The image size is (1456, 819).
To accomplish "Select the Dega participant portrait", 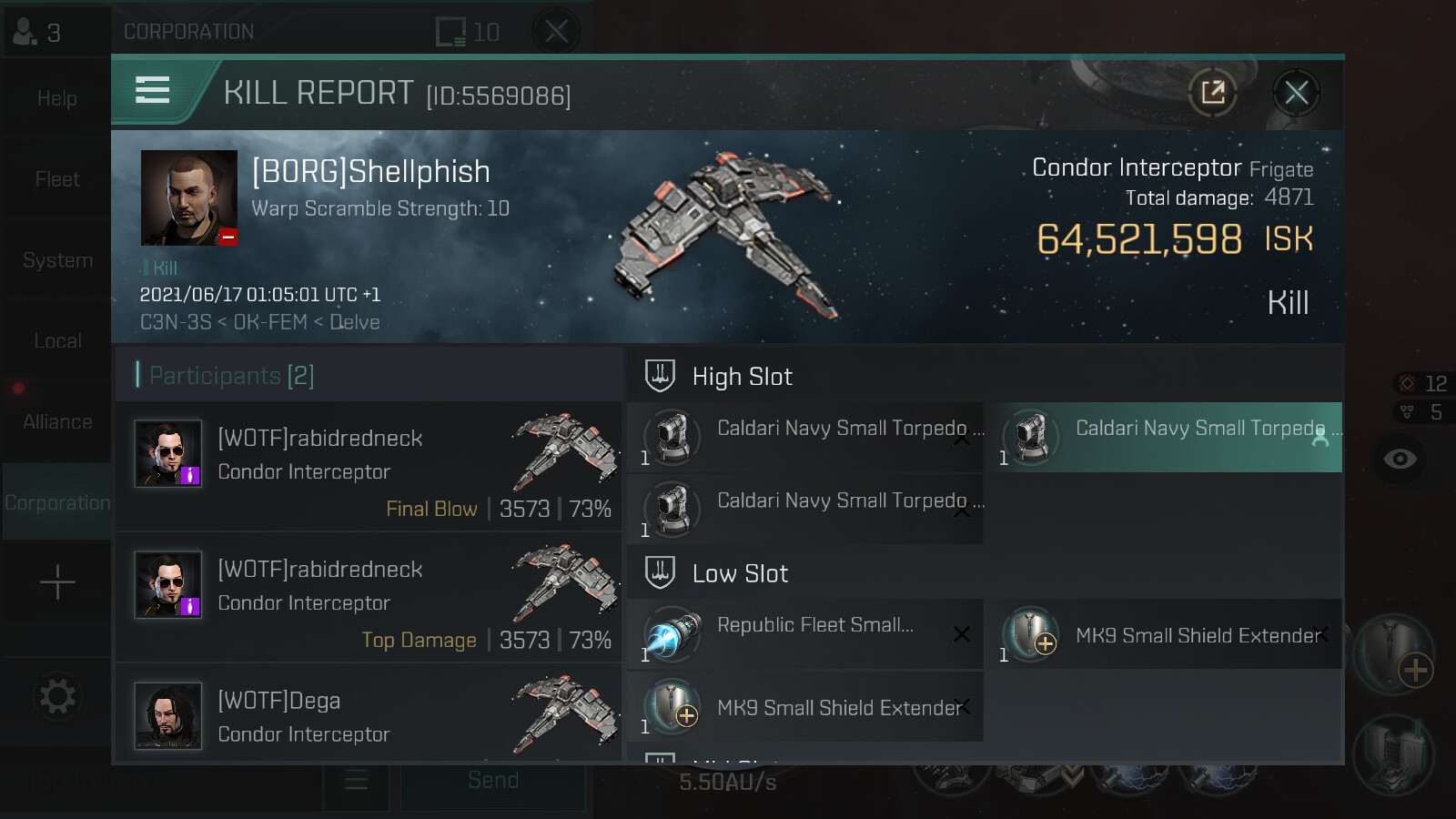I will click(x=168, y=716).
